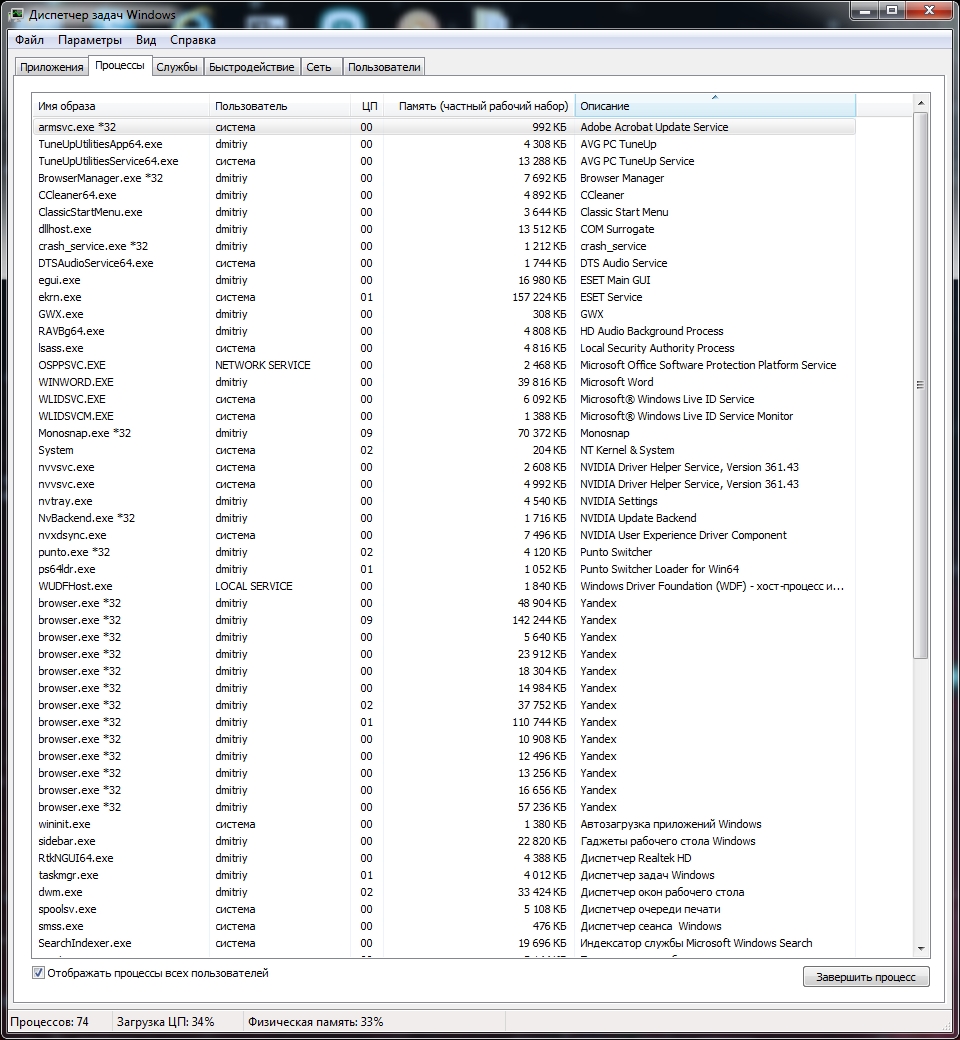This screenshot has height=1040, width=960.
Task: Open the 'Вид' menu
Action: coord(146,40)
